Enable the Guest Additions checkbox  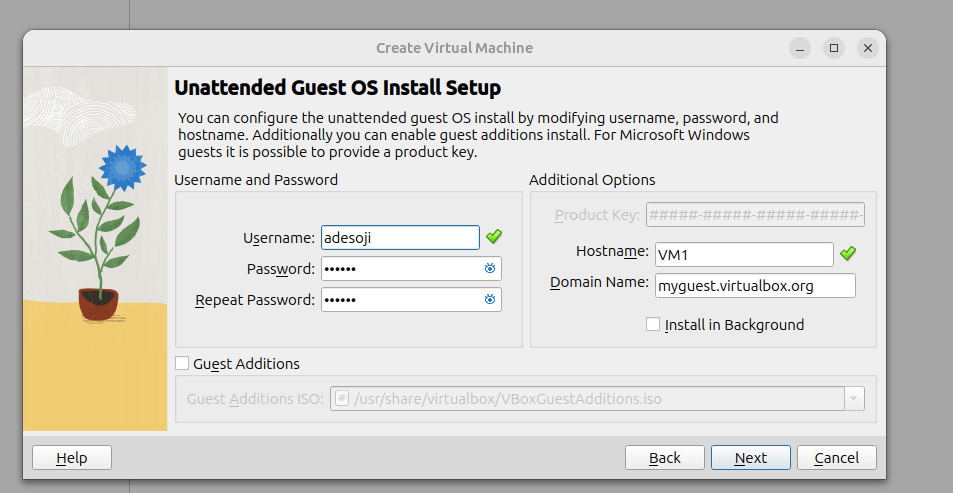(182, 364)
